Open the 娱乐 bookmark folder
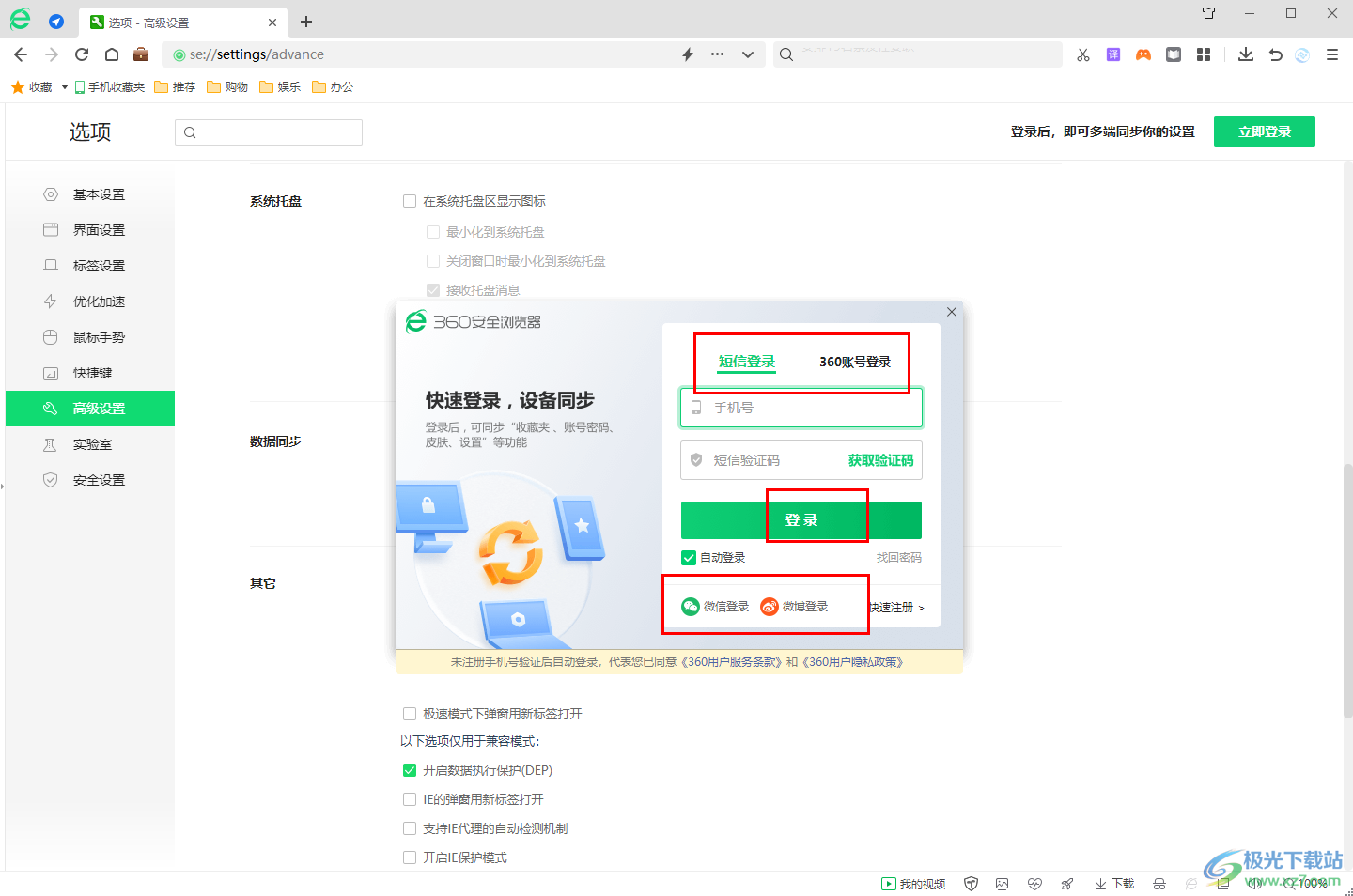The image size is (1353, 896). [280, 87]
